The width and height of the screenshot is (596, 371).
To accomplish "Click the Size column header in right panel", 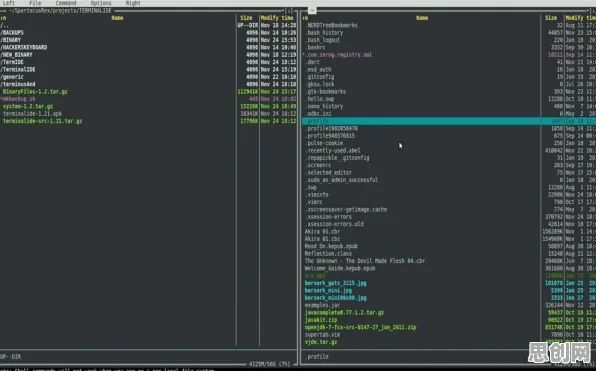I will (551, 18).
